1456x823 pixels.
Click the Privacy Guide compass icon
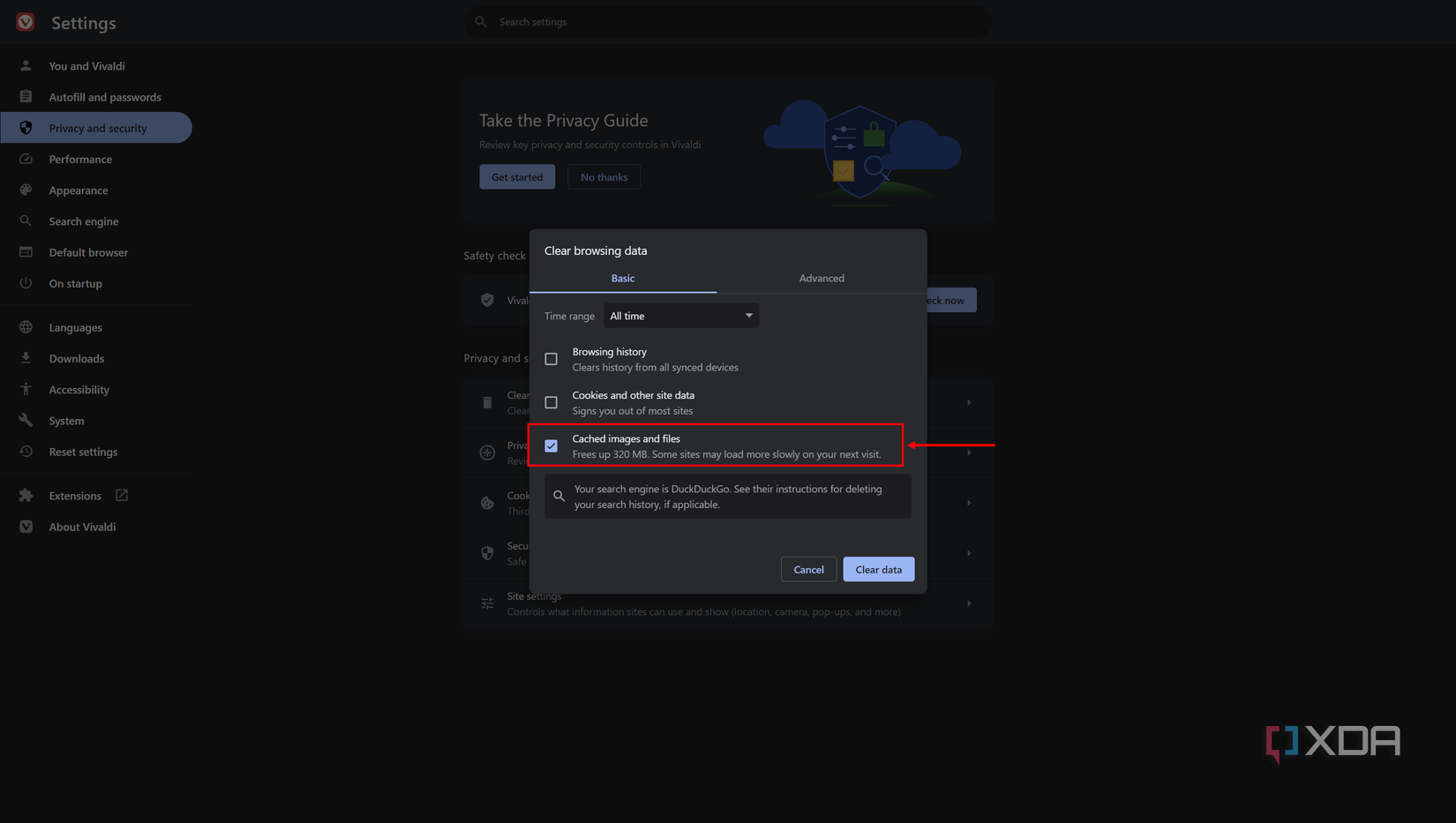click(x=487, y=453)
